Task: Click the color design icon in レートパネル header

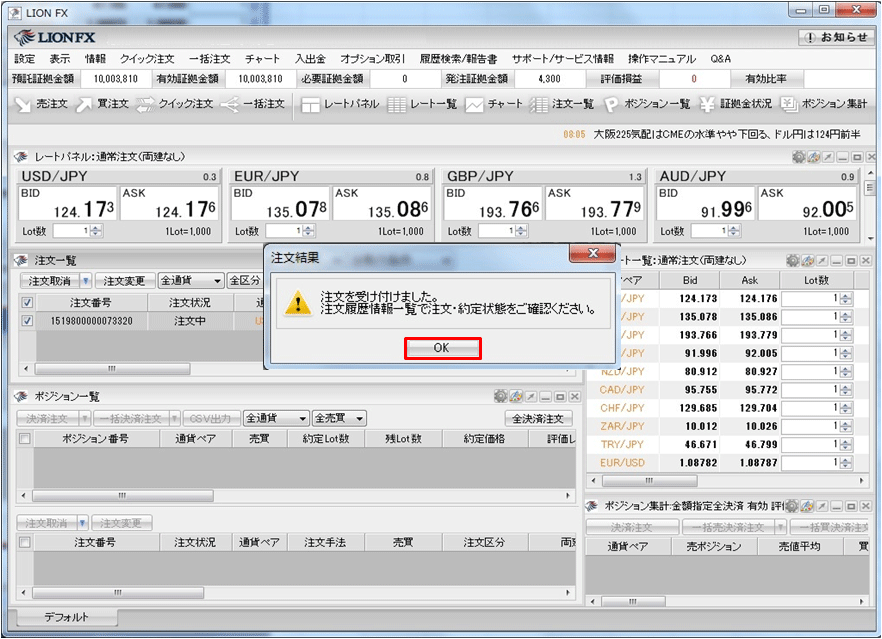Action: click(x=813, y=157)
